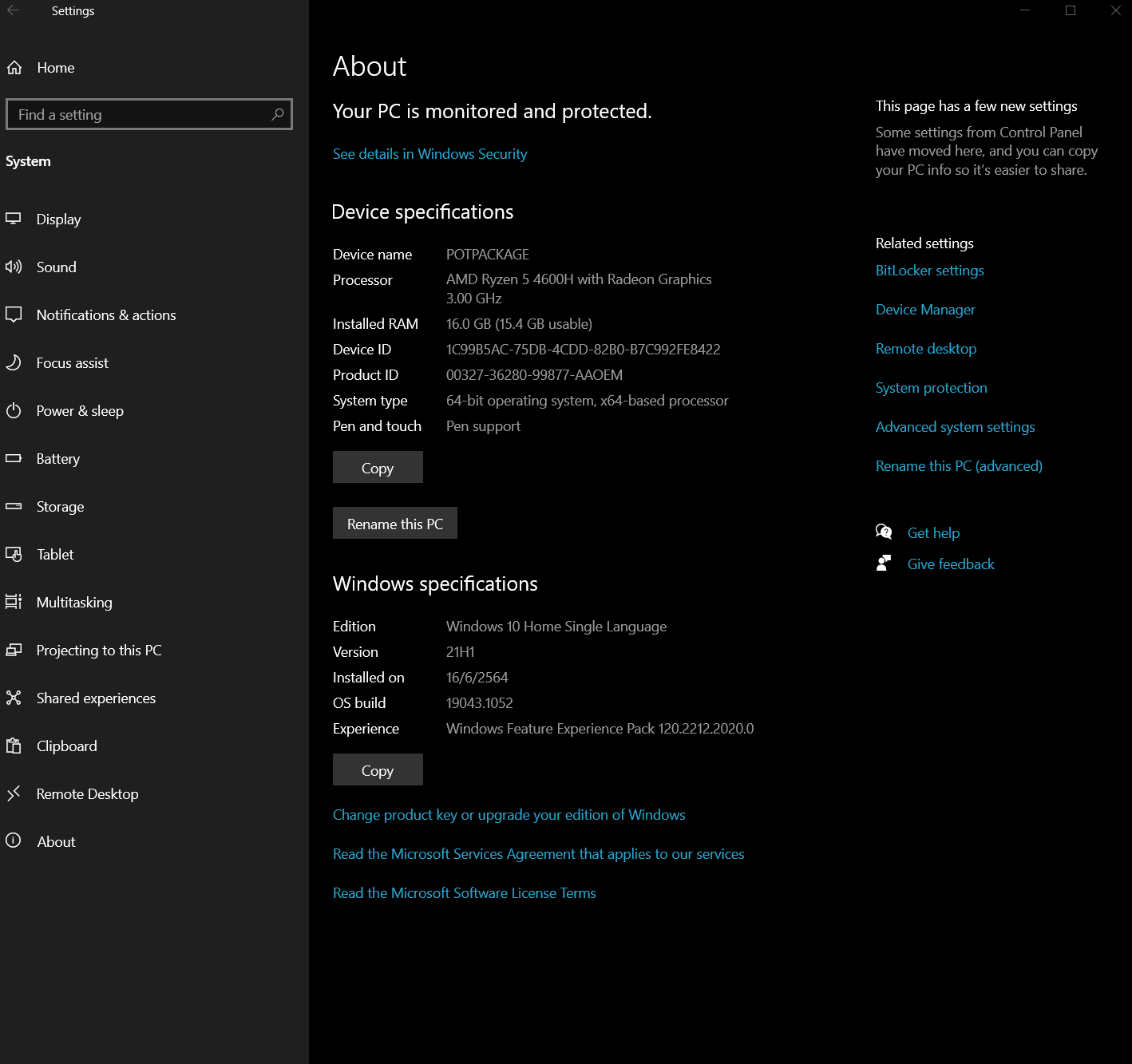The height and width of the screenshot is (1064, 1132).
Task: Click the Rename this PC button
Action: 395,524
